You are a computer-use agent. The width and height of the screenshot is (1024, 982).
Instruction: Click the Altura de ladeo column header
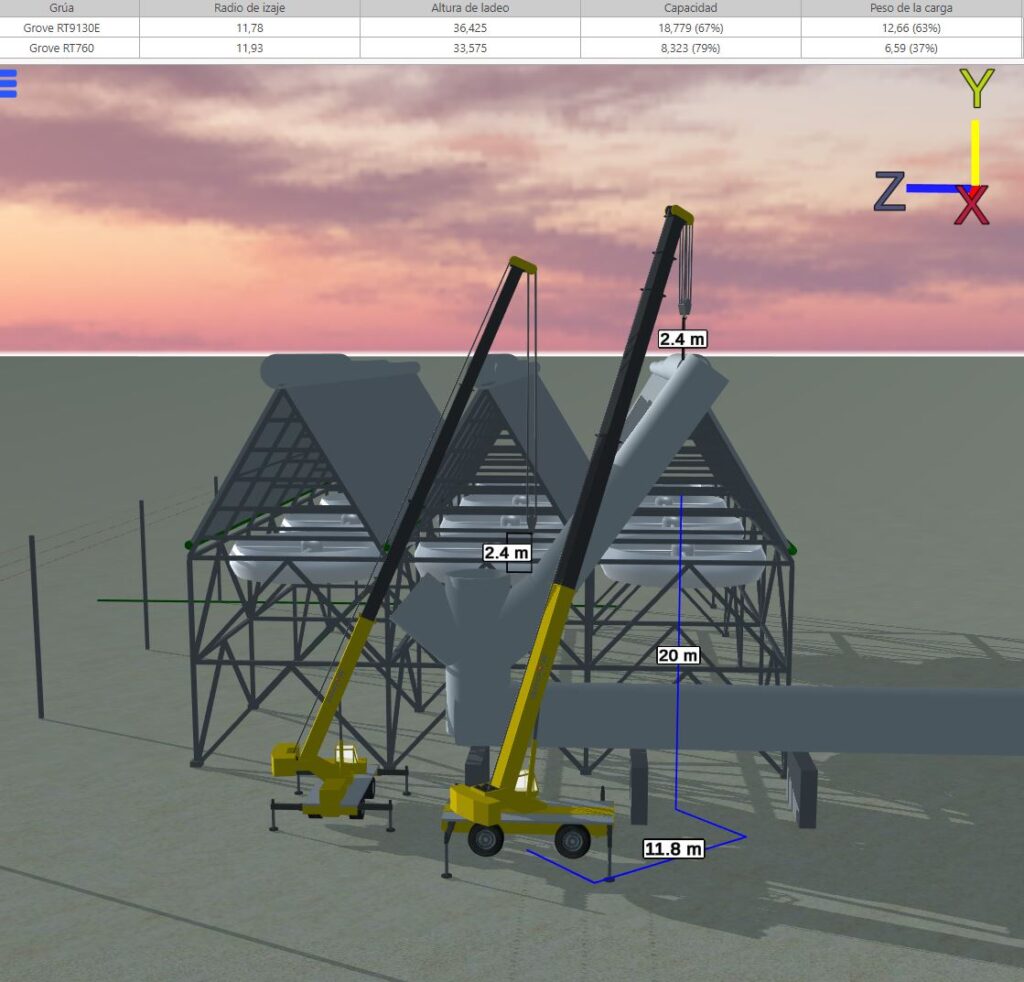point(470,8)
